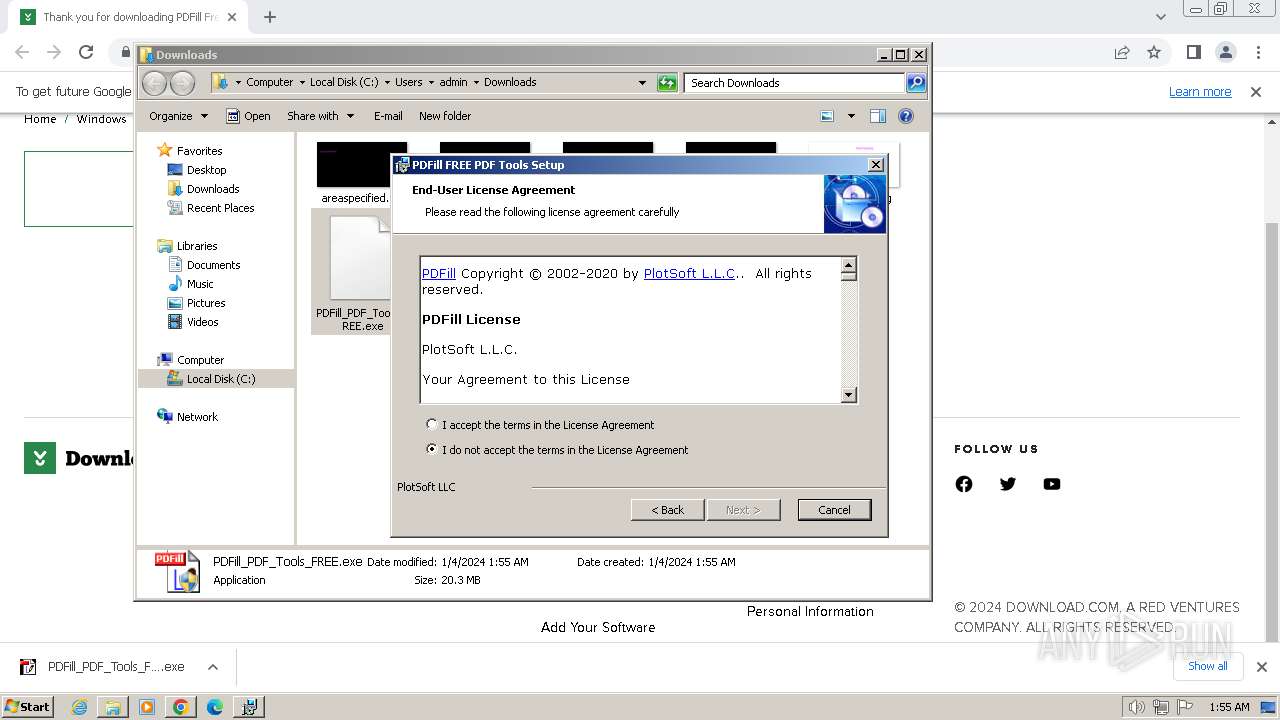
Task: Open the address bar history dropdown arrow
Action: coord(642,83)
